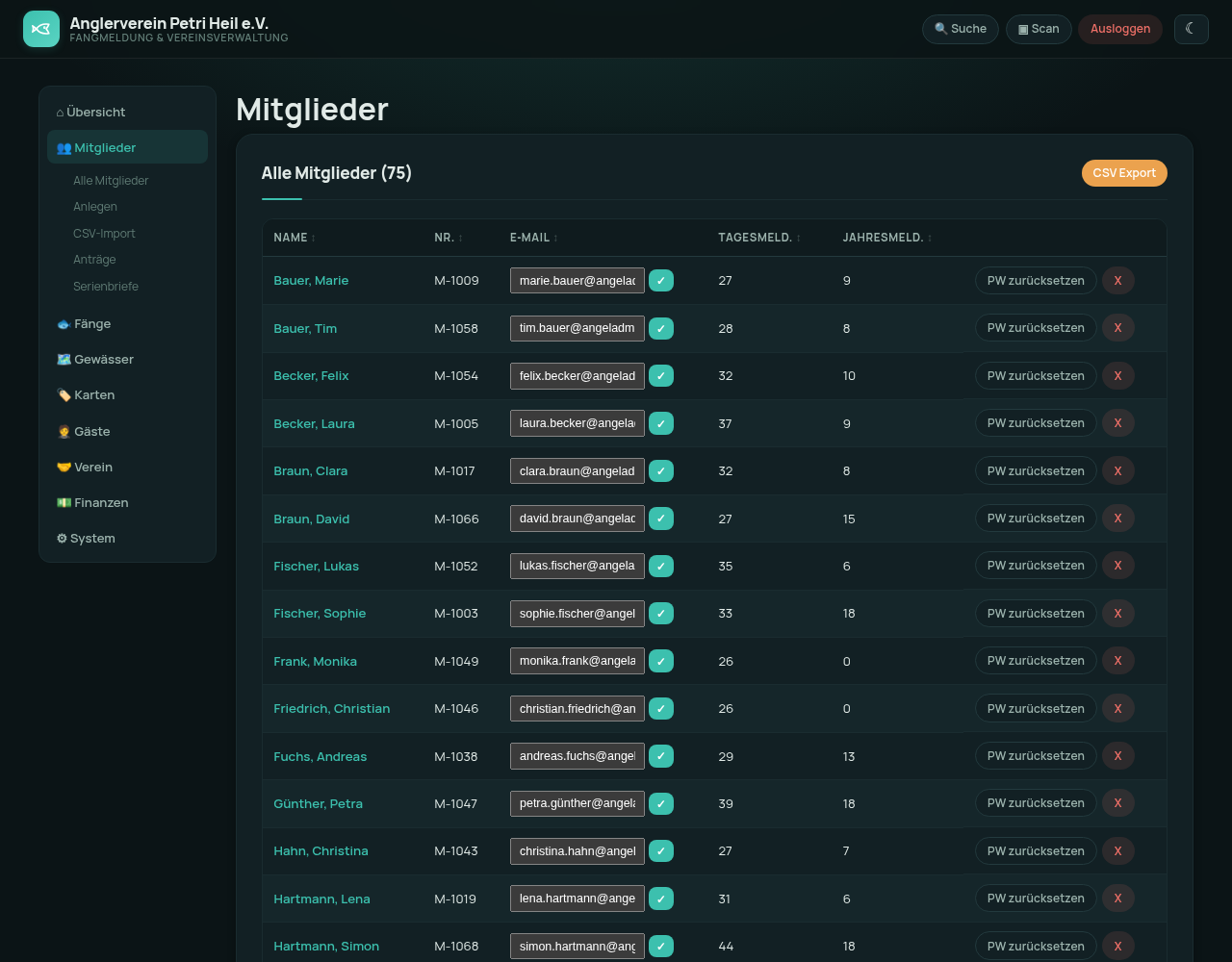Export members with CSV Export
1232x962 pixels.
[x=1124, y=173]
